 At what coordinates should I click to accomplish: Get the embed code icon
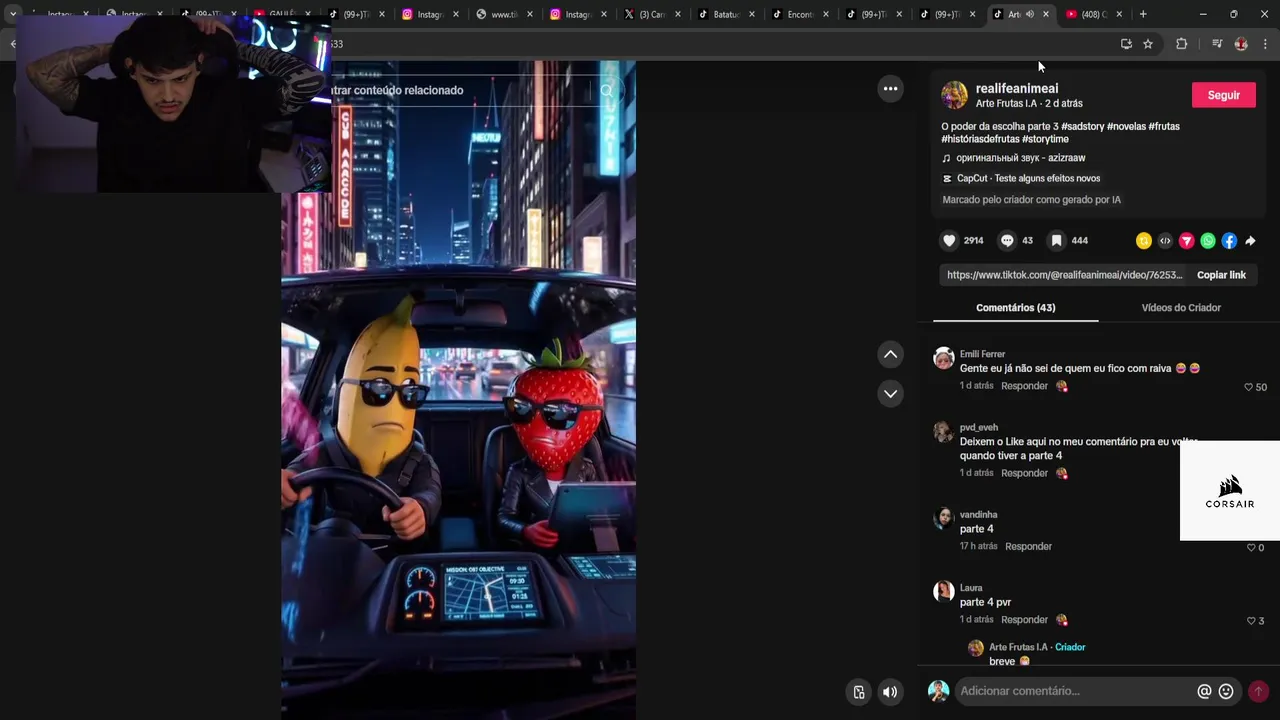pyautogui.click(x=1165, y=241)
